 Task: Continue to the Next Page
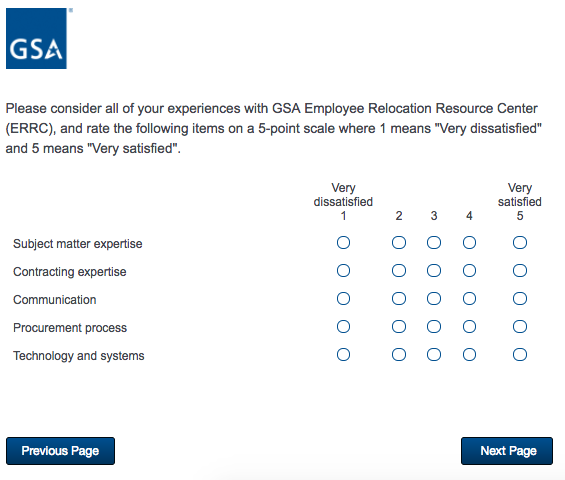tap(507, 451)
